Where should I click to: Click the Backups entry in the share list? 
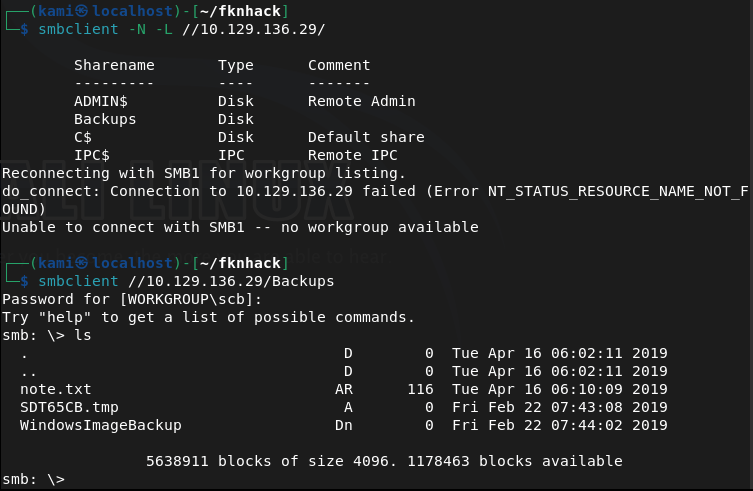(105, 119)
